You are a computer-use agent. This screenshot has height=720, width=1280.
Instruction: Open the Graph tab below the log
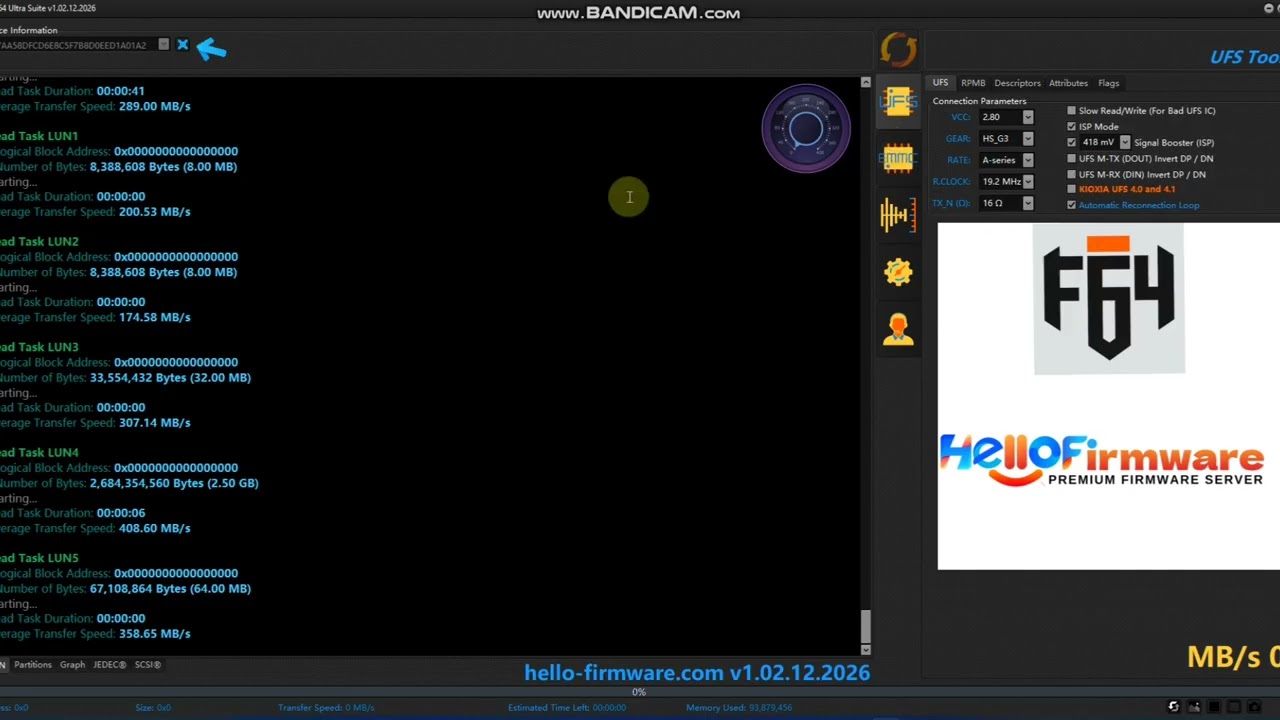tap(72, 665)
